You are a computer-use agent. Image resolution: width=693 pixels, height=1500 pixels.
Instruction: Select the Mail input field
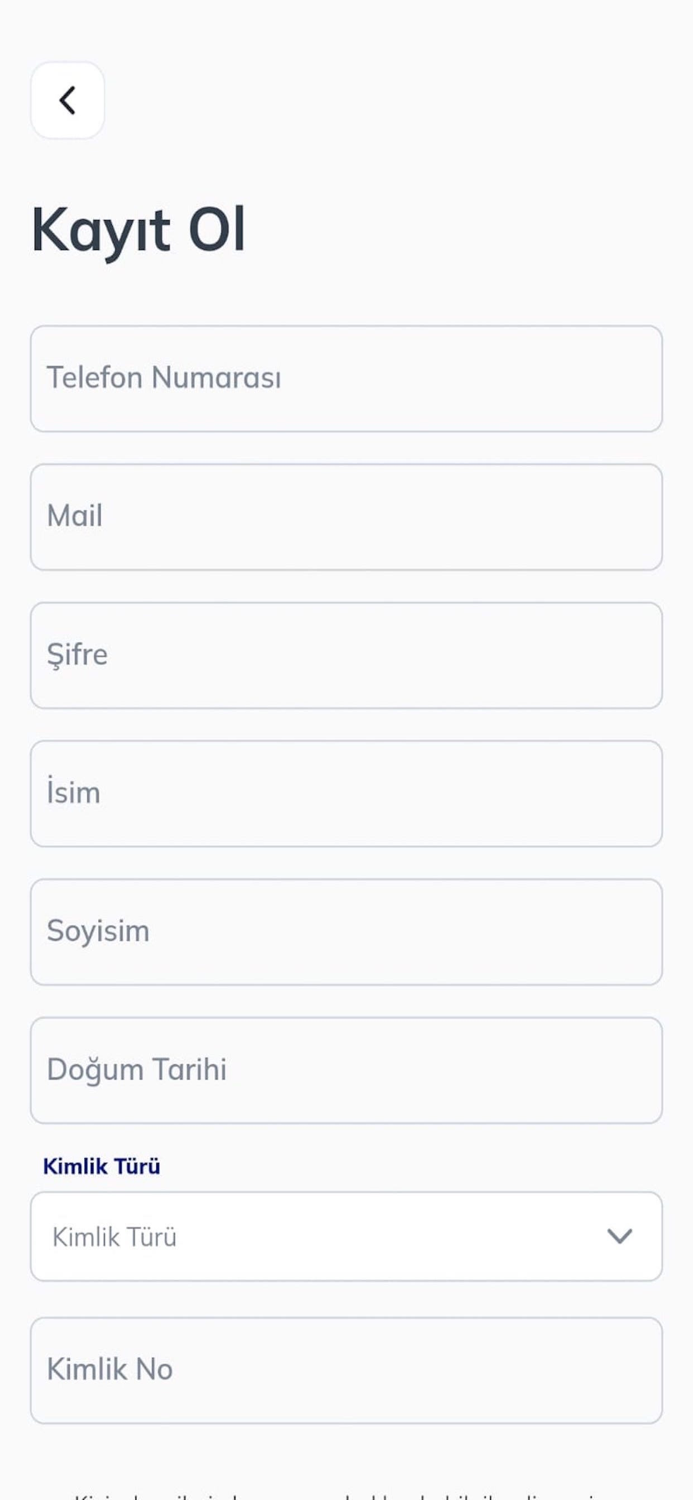(346, 516)
